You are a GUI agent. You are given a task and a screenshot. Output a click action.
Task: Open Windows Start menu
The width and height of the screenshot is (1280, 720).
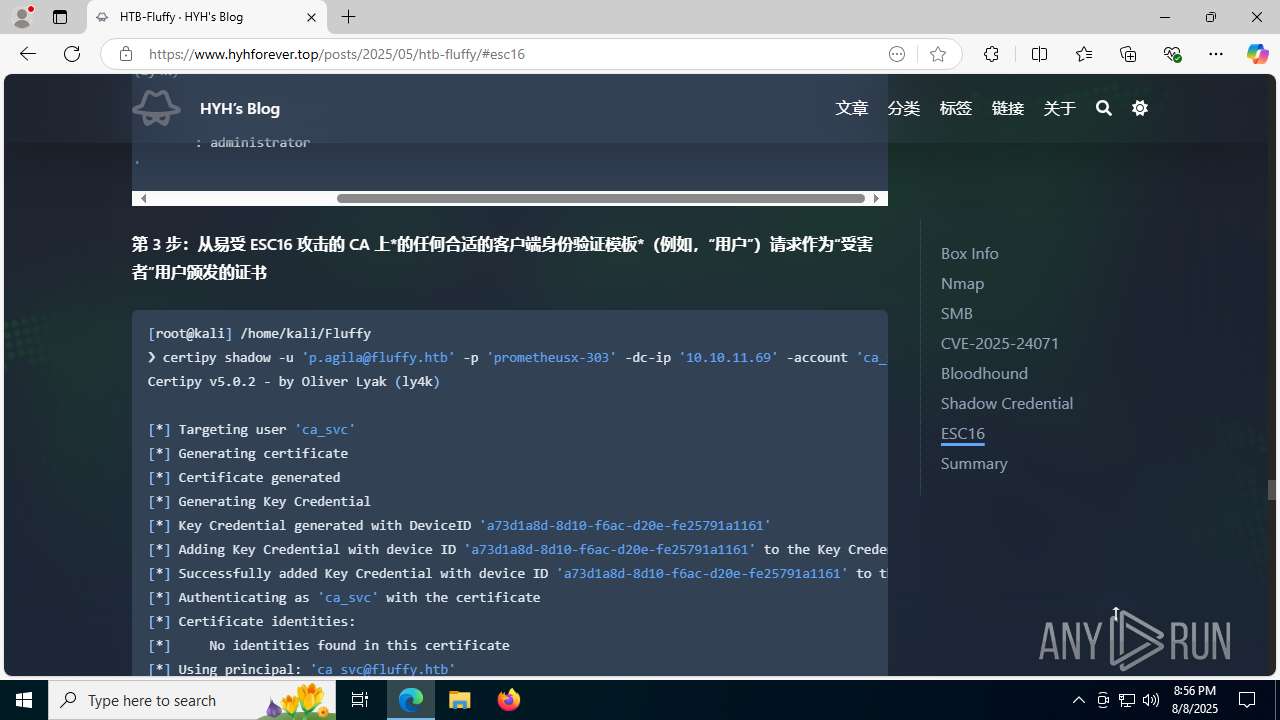pyautogui.click(x=24, y=700)
